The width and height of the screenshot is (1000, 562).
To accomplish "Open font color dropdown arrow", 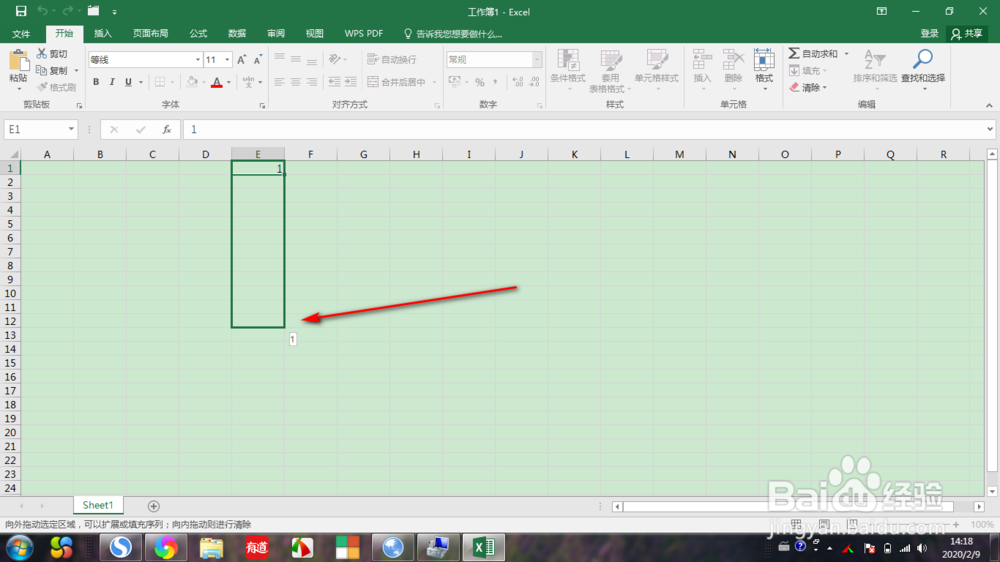I will coord(229,82).
